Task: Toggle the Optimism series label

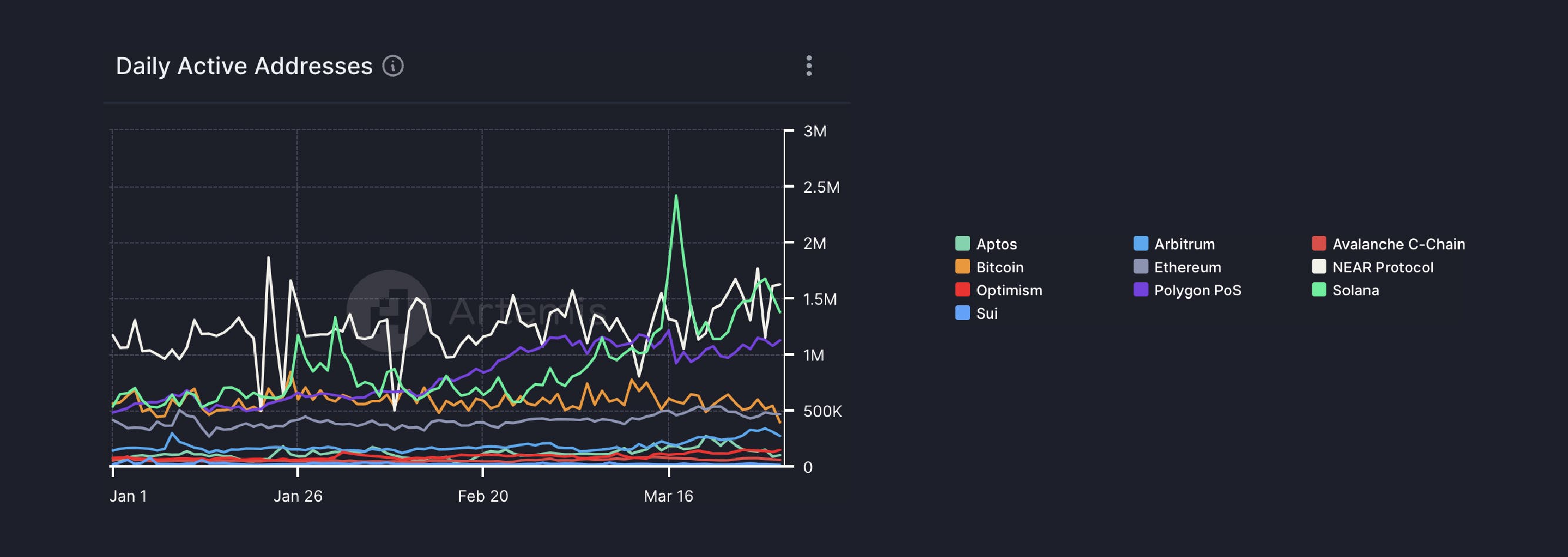Action: tap(1009, 291)
